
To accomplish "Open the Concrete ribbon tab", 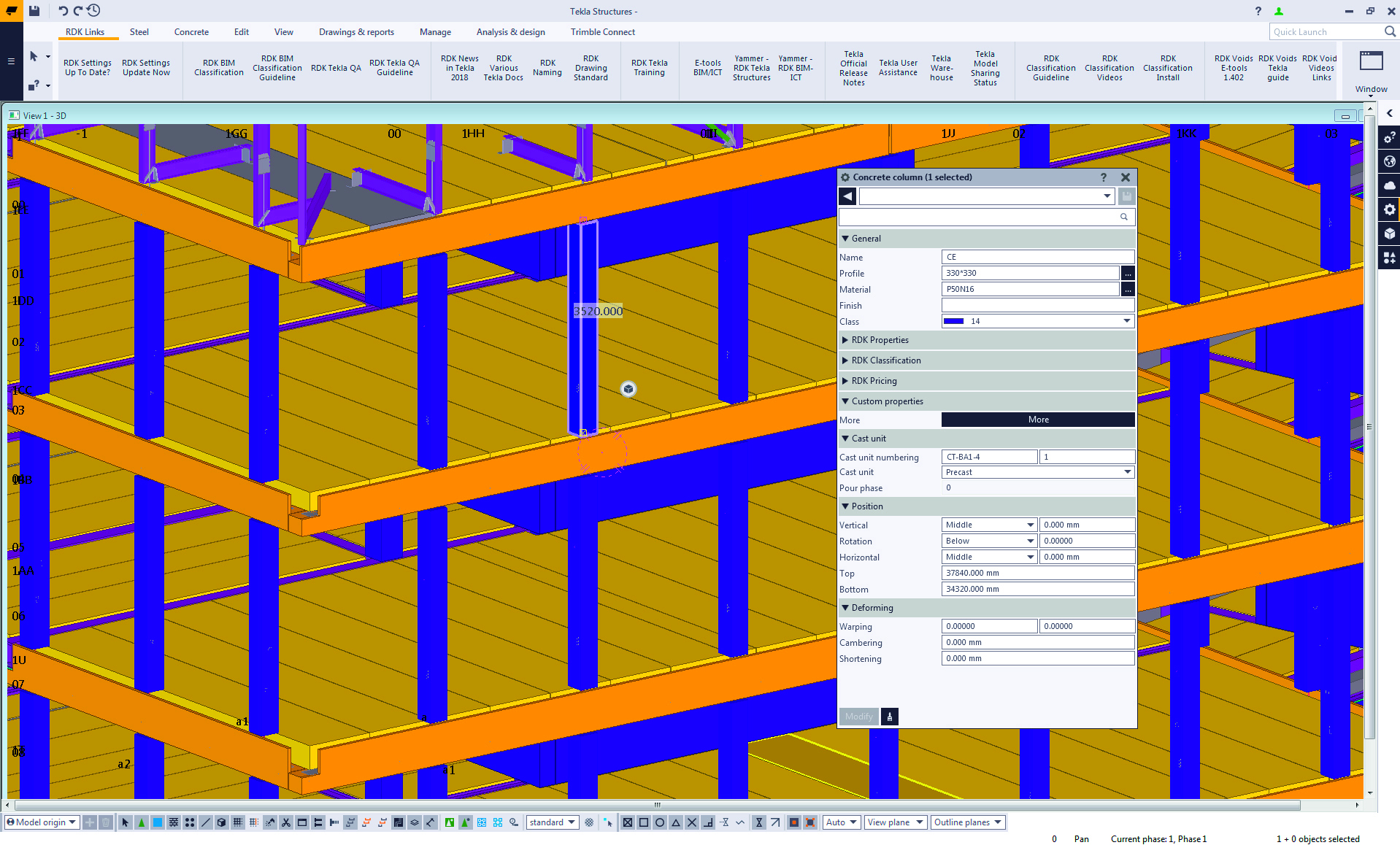I will (x=191, y=32).
